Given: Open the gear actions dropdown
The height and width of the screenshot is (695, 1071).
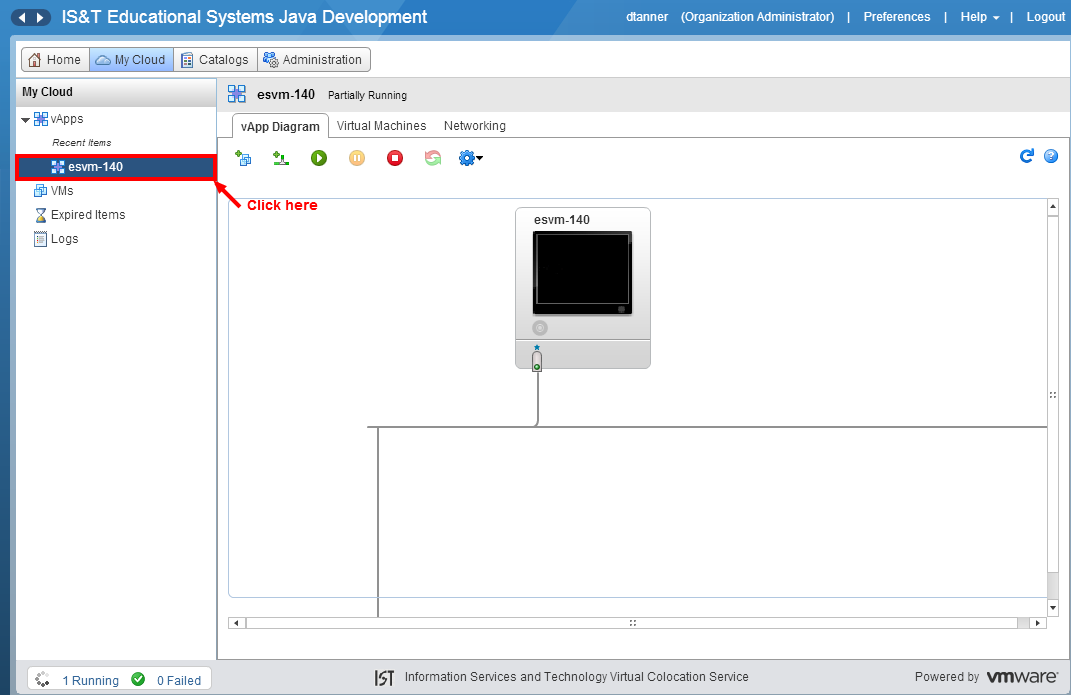Looking at the screenshot, I should pyautogui.click(x=470, y=158).
